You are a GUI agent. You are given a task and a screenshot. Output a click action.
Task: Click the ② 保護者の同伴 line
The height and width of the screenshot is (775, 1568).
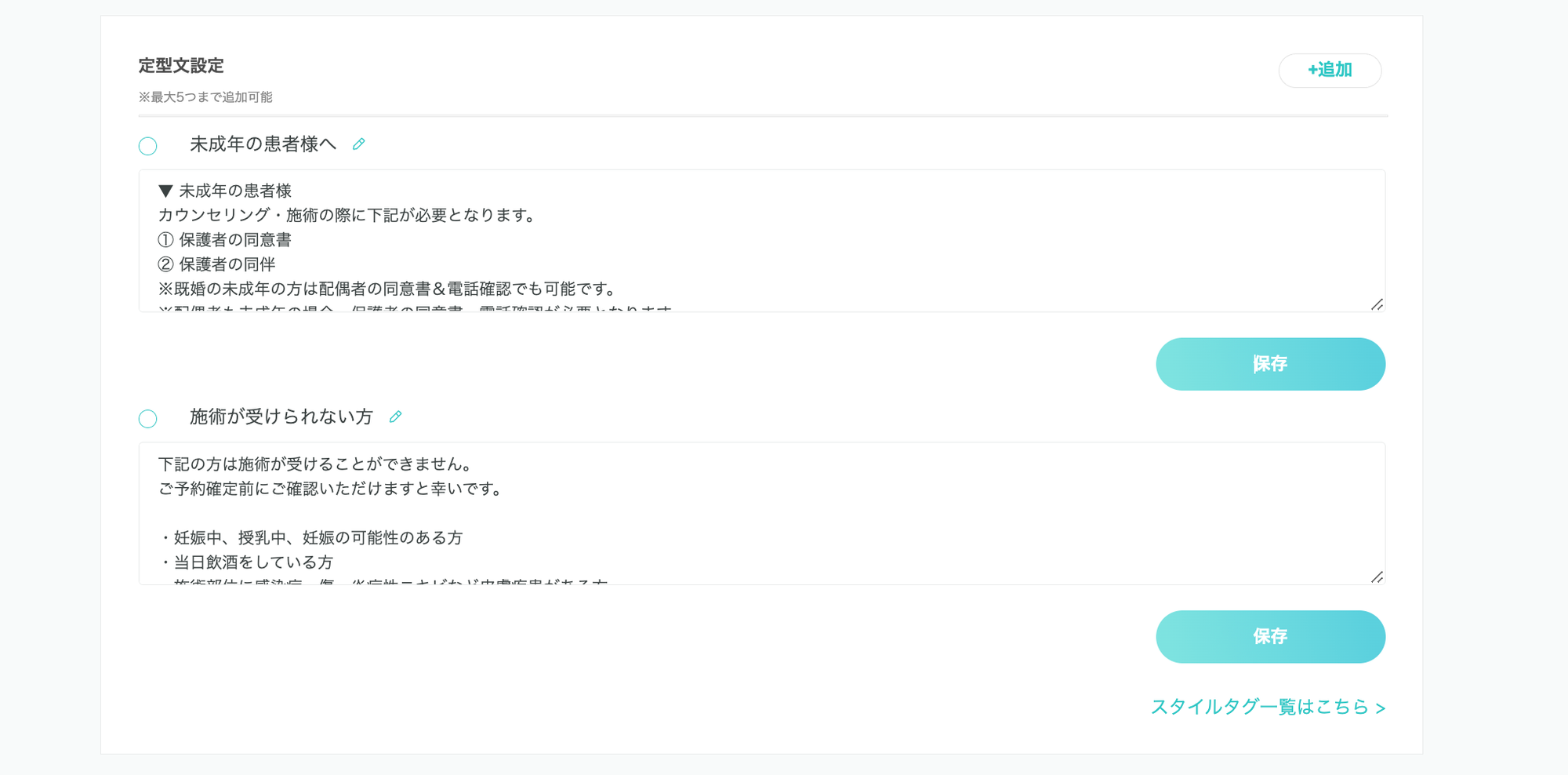click(218, 264)
